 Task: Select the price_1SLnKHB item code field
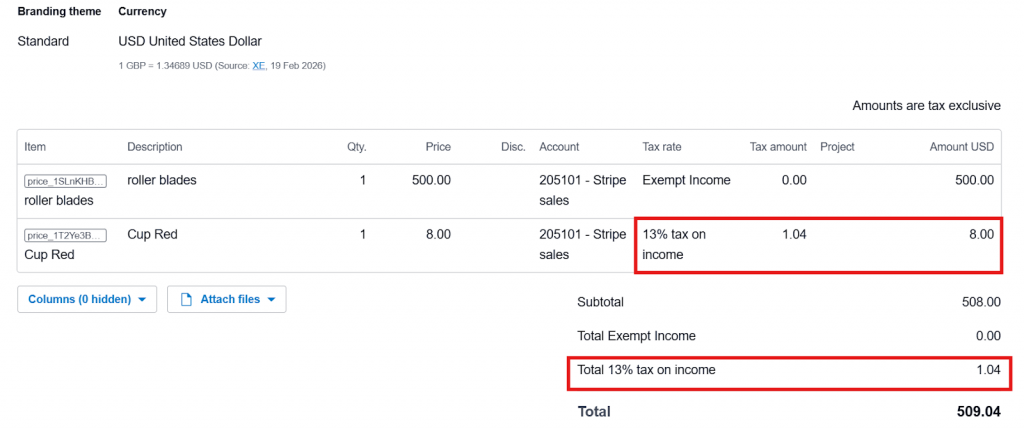coord(65,181)
